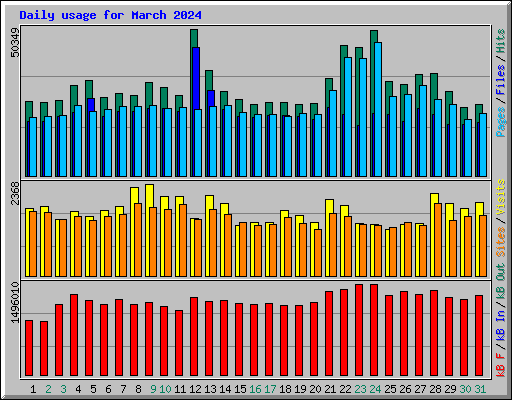Viewport: 512px width, 400px height.
Task: Click the Sites legend label
Action: (x=501, y=242)
